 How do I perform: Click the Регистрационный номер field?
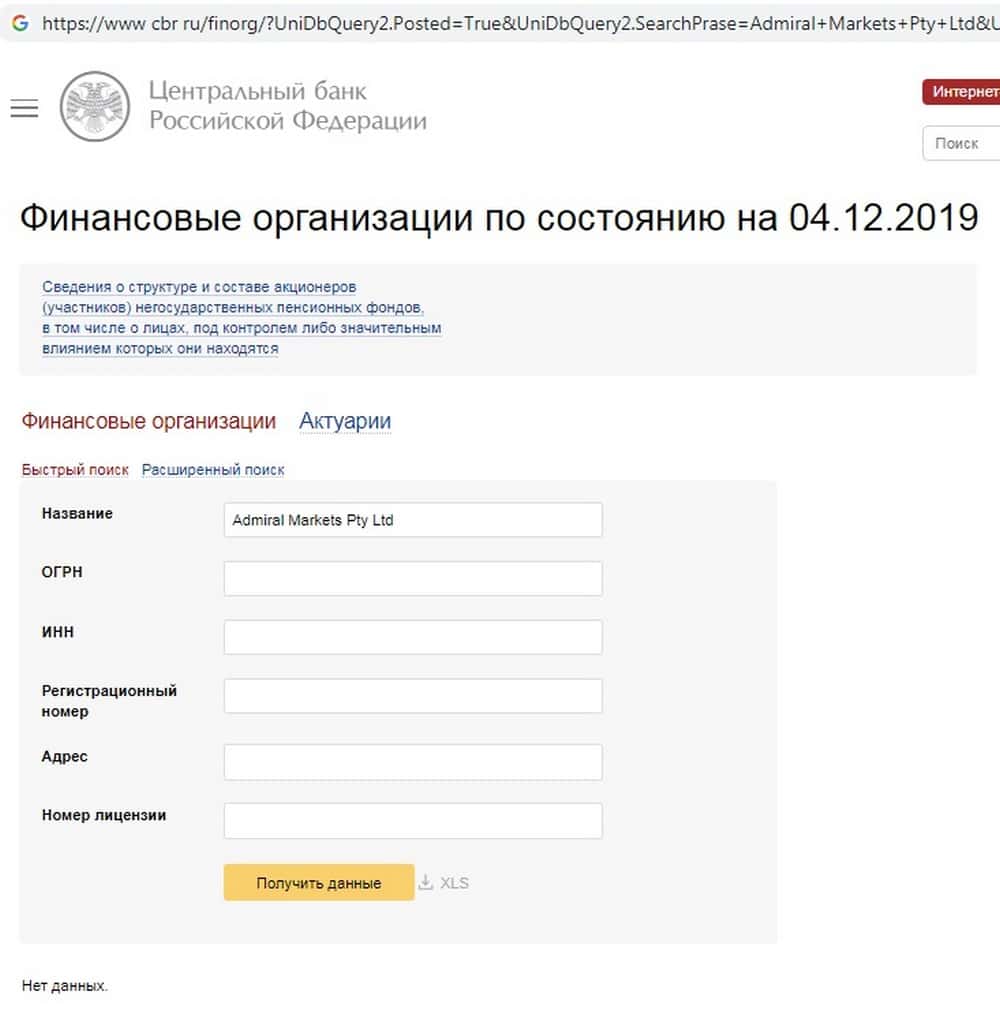click(413, 696)
